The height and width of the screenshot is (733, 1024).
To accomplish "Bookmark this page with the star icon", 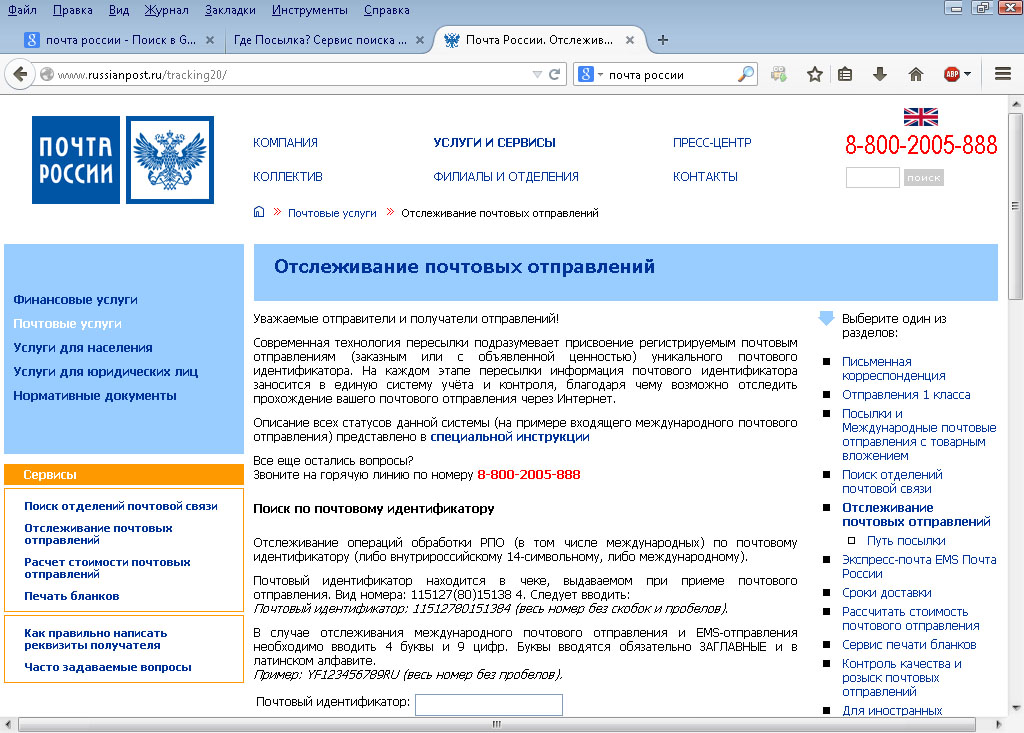I will pos(814,74).
